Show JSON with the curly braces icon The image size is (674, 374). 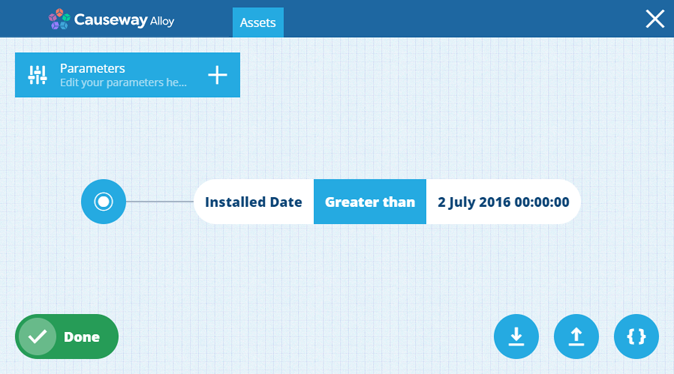point(637,337)
